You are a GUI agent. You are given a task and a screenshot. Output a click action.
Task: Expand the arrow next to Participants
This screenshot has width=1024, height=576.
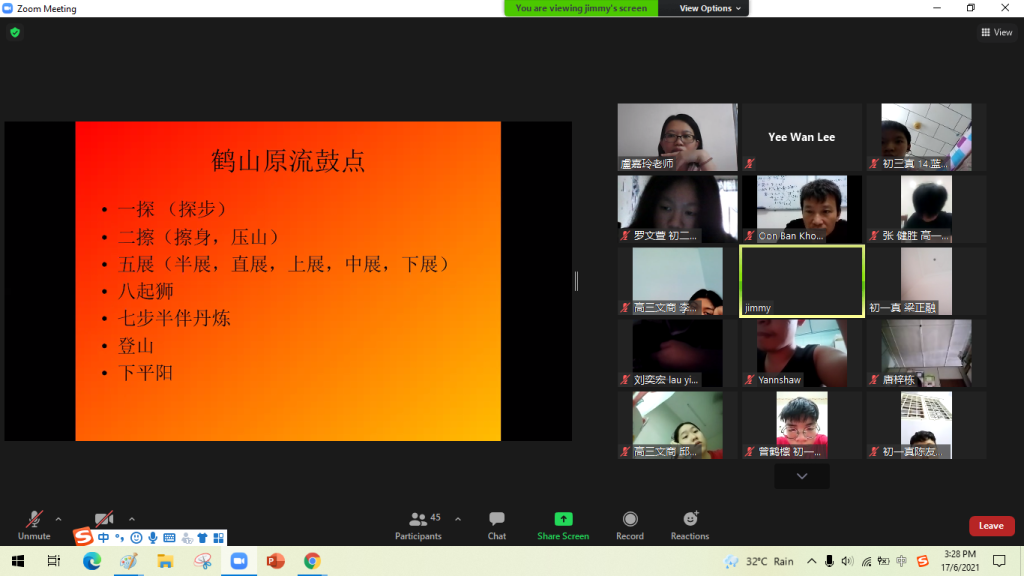[x=458, y=519]
